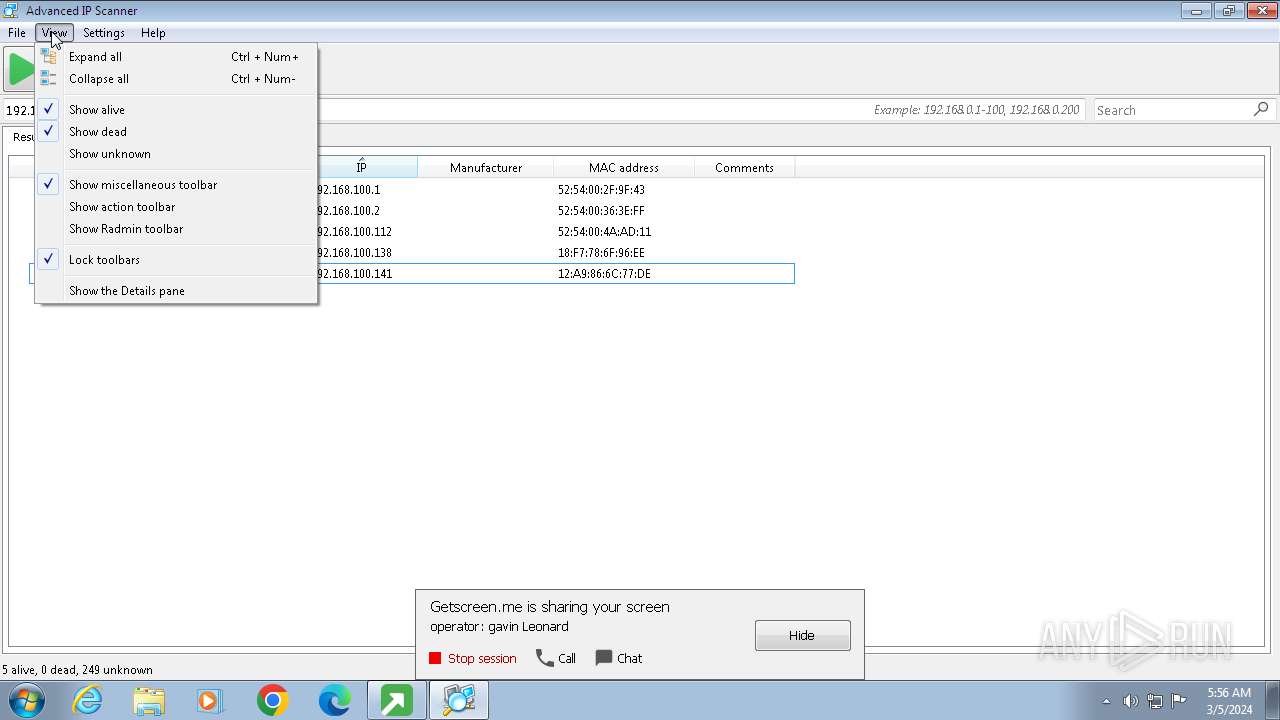Click the Collapse all tree icon
The height and width of the screenshot is (720, 1280).
click(x=48, y=79)
